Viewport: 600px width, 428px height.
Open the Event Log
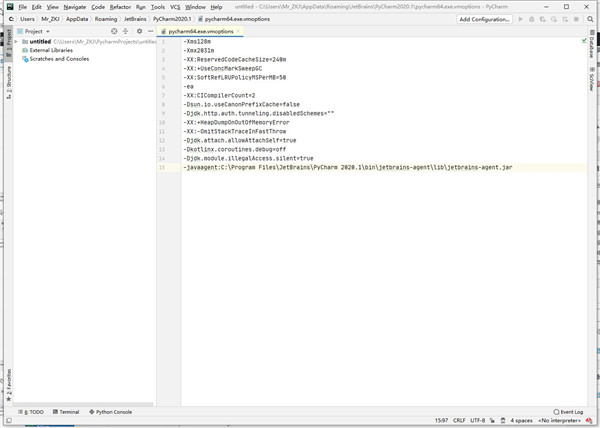tap(568, 412)
